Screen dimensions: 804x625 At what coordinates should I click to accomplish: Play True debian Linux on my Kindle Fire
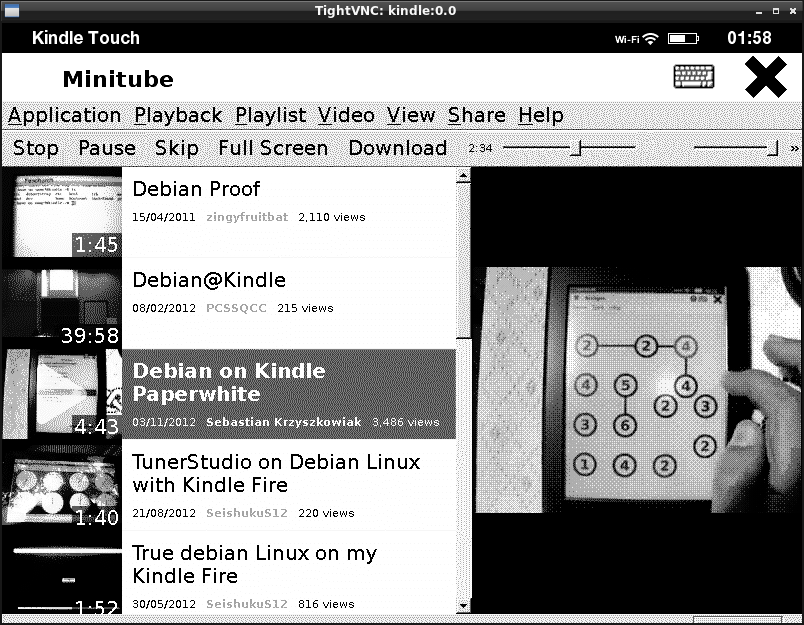coord(254,564)
